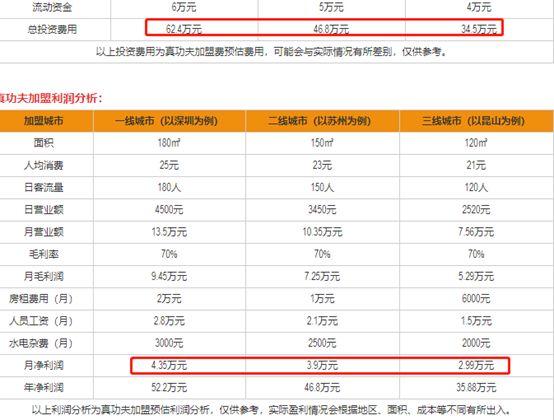Screen dimensions: 554x420
Task: Click the '3000元' utilities cell
Action: [169, 343]
